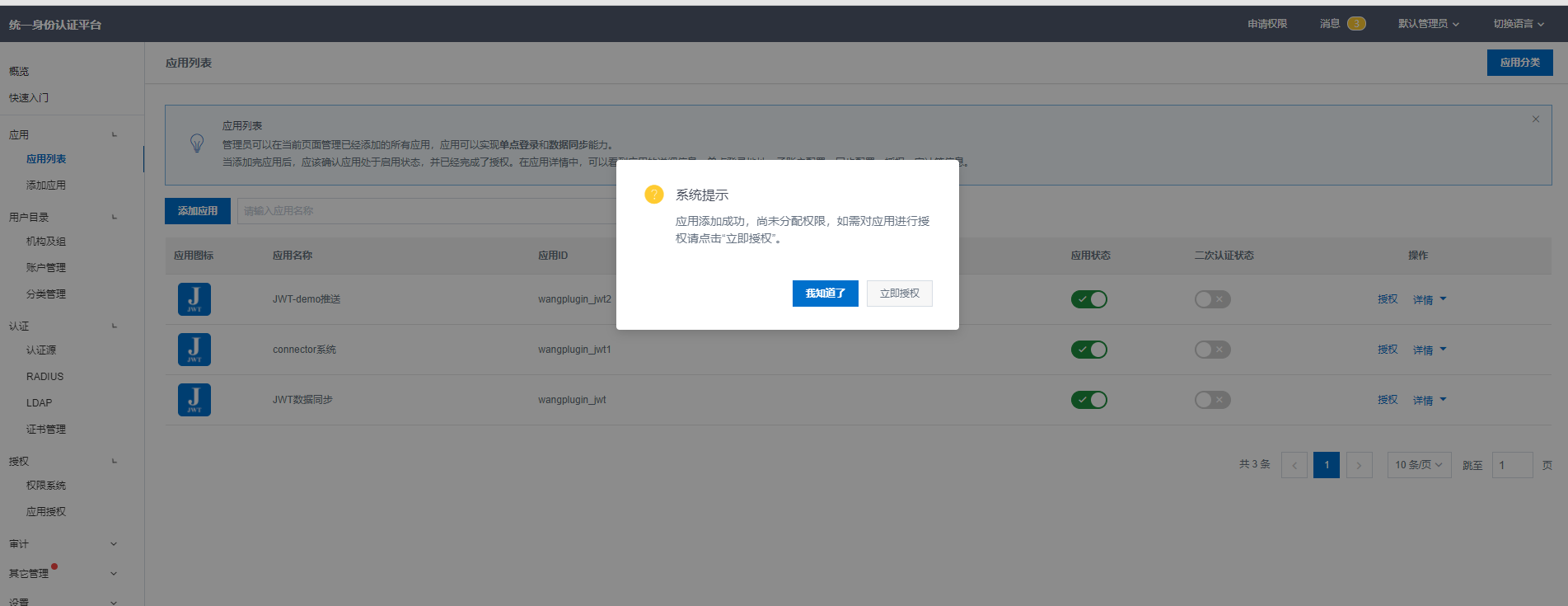Click the 立即授权 button
Viewport: 1568px width, 606px height.
click(x=899, y=294)
